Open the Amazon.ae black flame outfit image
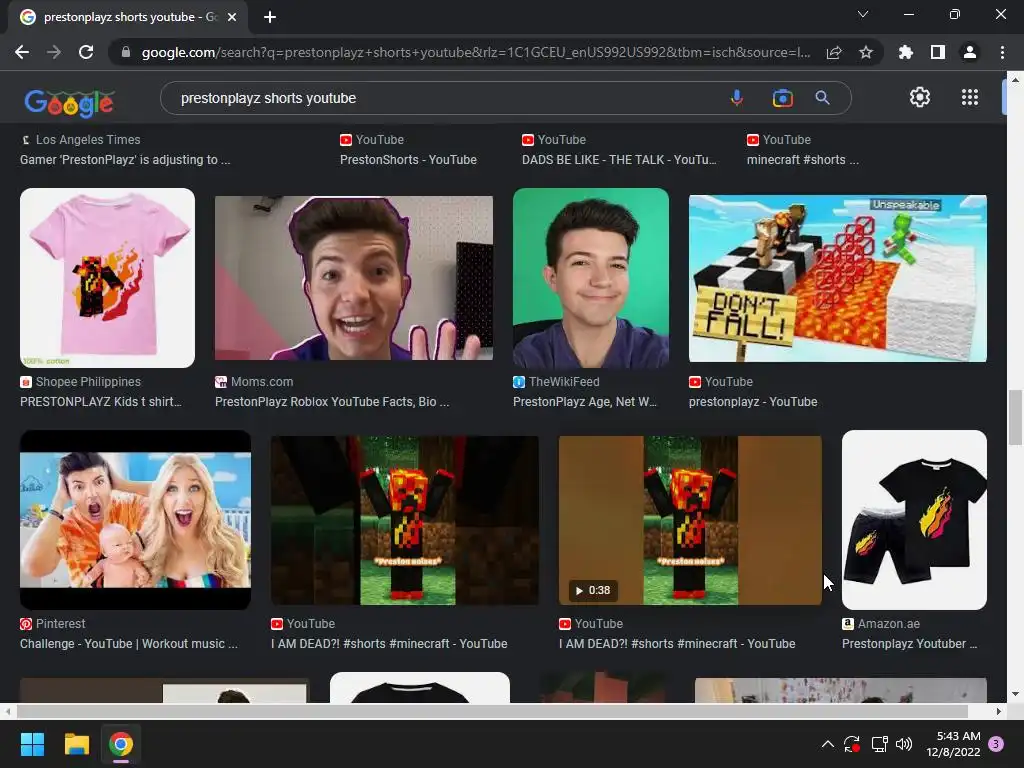Screen dimensions: 1024x768 click(914, 520)
